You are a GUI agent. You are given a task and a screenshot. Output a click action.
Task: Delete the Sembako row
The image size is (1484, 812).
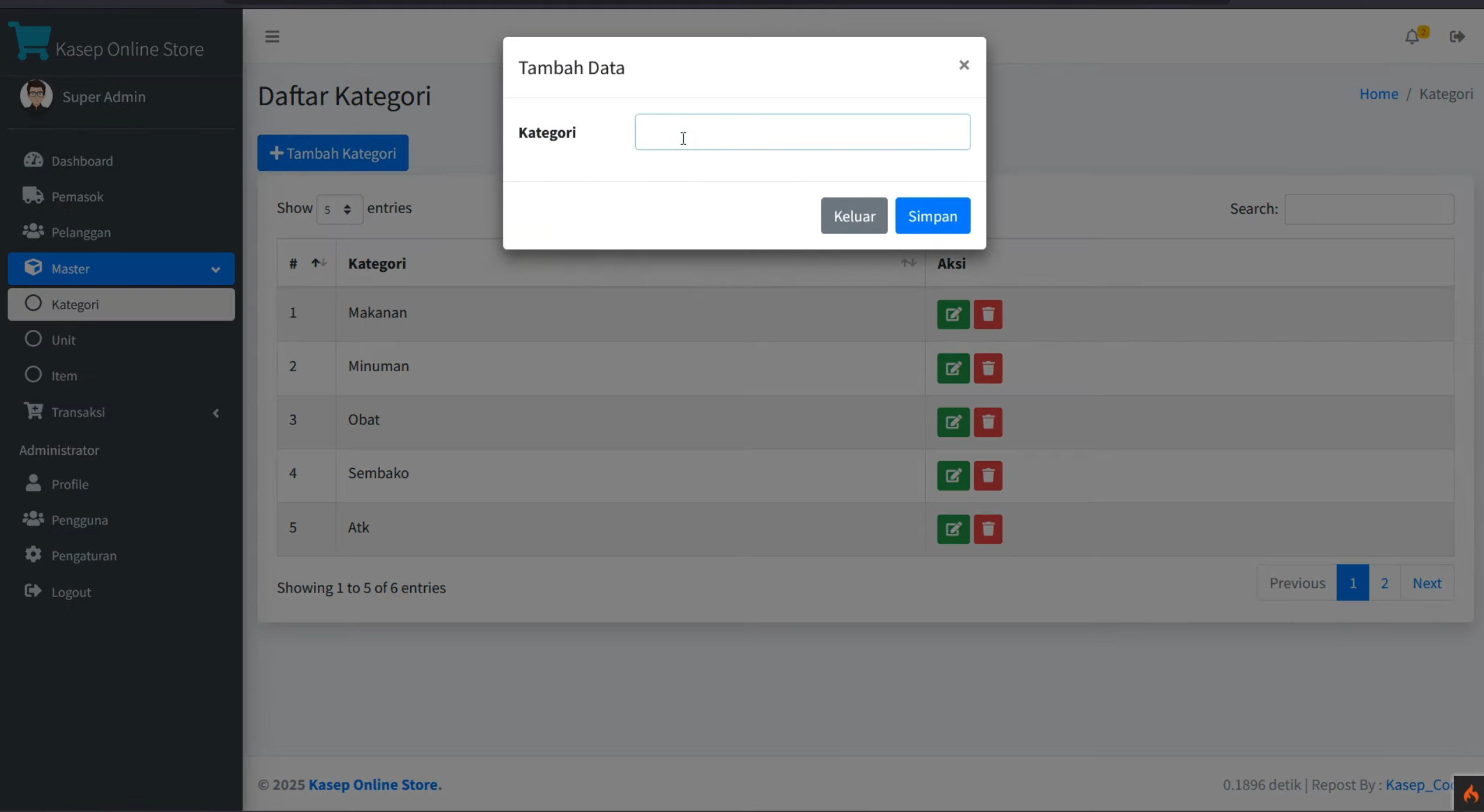click(x=988, y=476)
